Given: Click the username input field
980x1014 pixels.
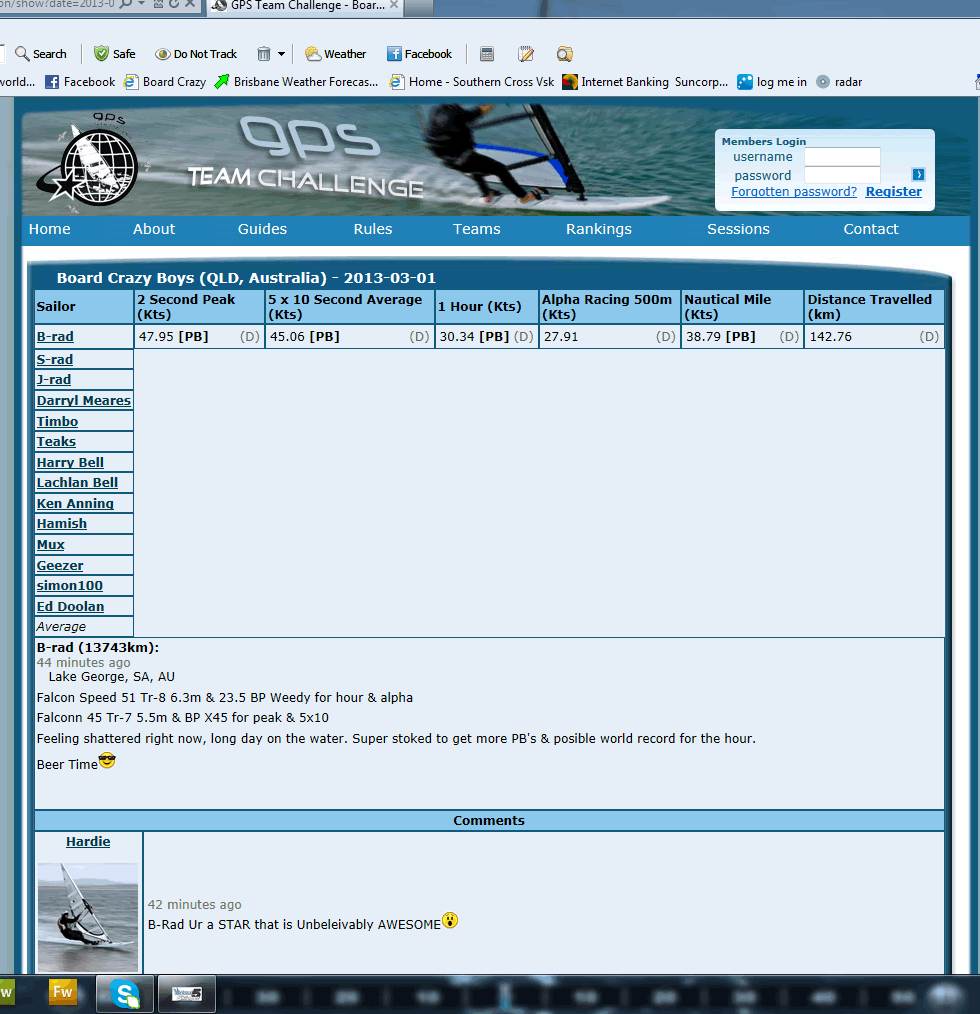Looking at the screenshot, I should pyautogui.click(x=842, y=157).
